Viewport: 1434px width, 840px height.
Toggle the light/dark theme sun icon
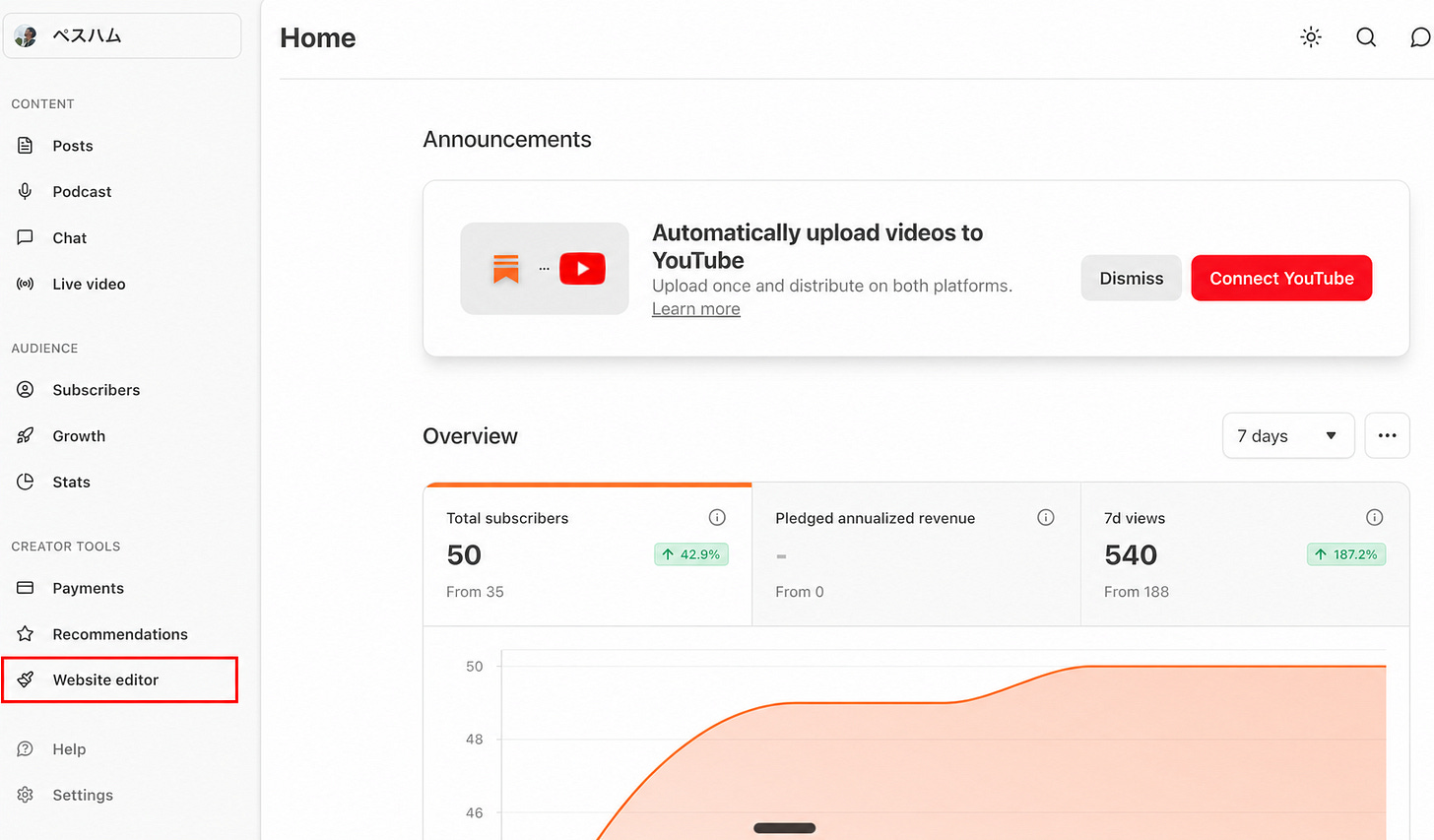pos(1311,37)
